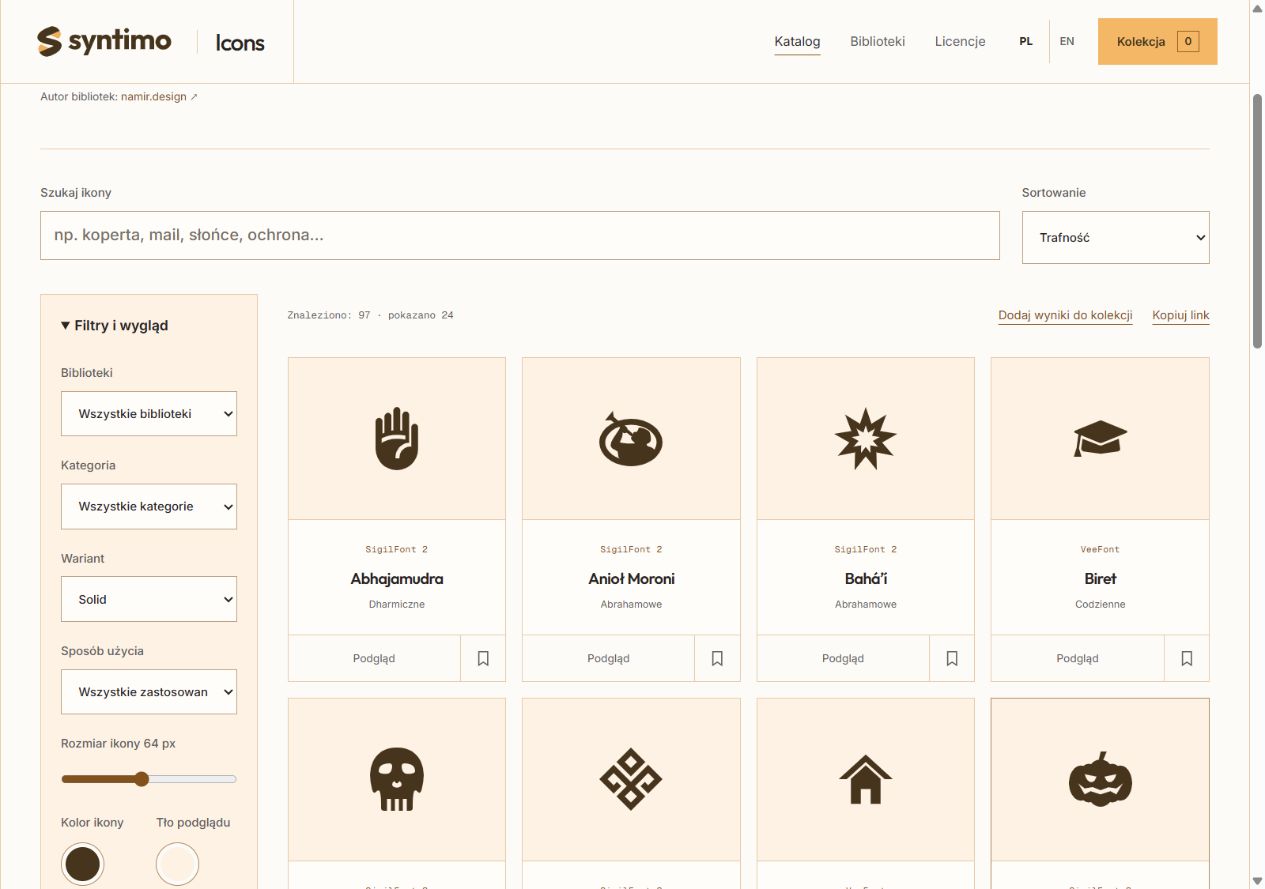Go to Biblioteki page

pos(877,42)
